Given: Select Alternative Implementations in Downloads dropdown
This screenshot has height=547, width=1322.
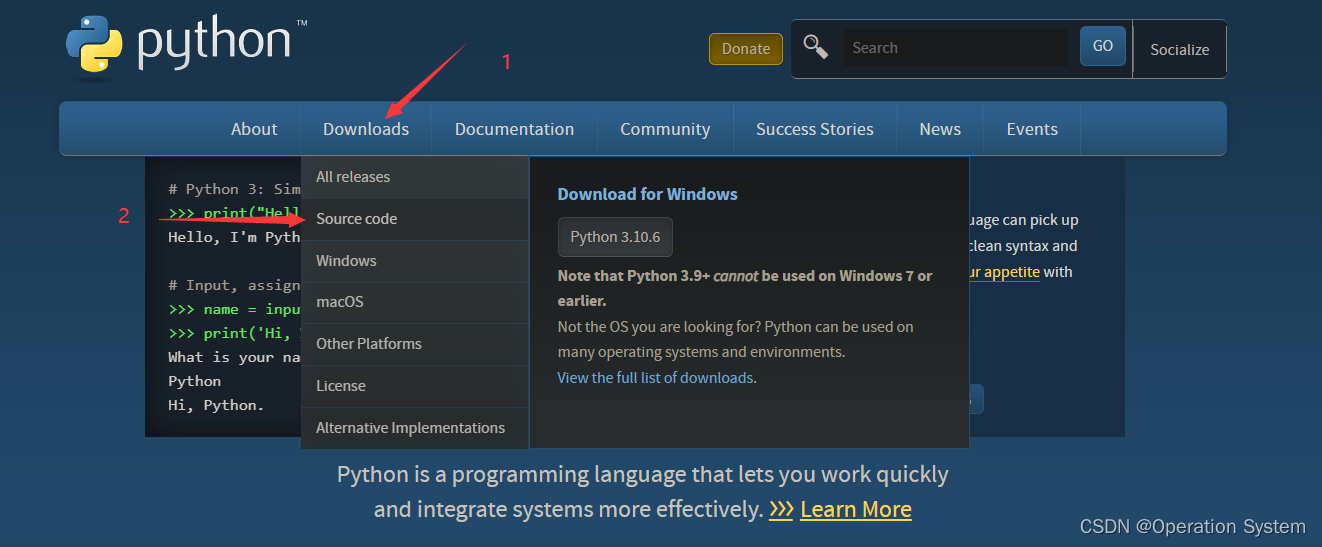Looking at the screenshot, I should coord(415,428).
